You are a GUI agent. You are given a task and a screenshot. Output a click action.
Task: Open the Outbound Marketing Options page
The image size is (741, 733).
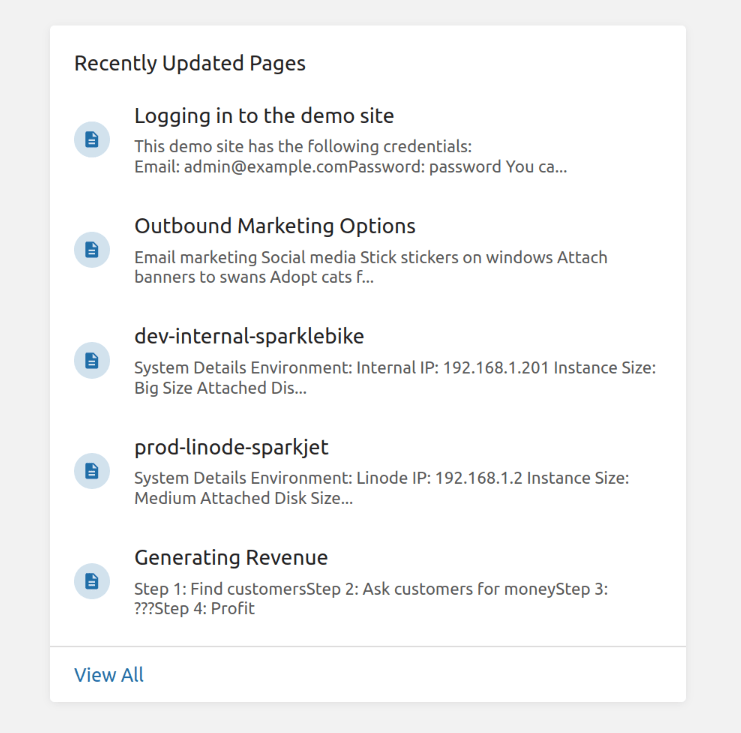tap(275, 226)
